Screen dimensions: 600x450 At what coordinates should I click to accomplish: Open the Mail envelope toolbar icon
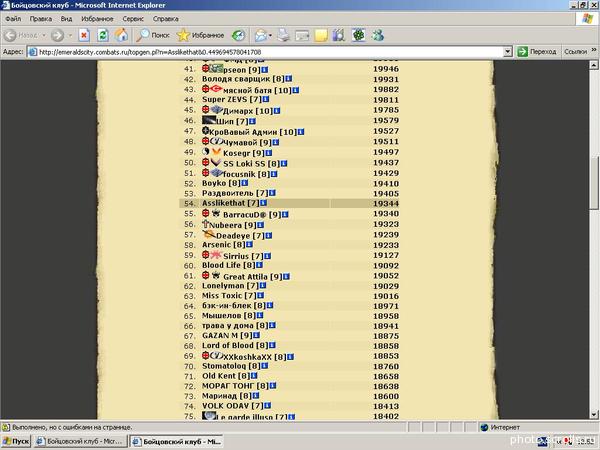pyautogui.click(x=261, y=36)
